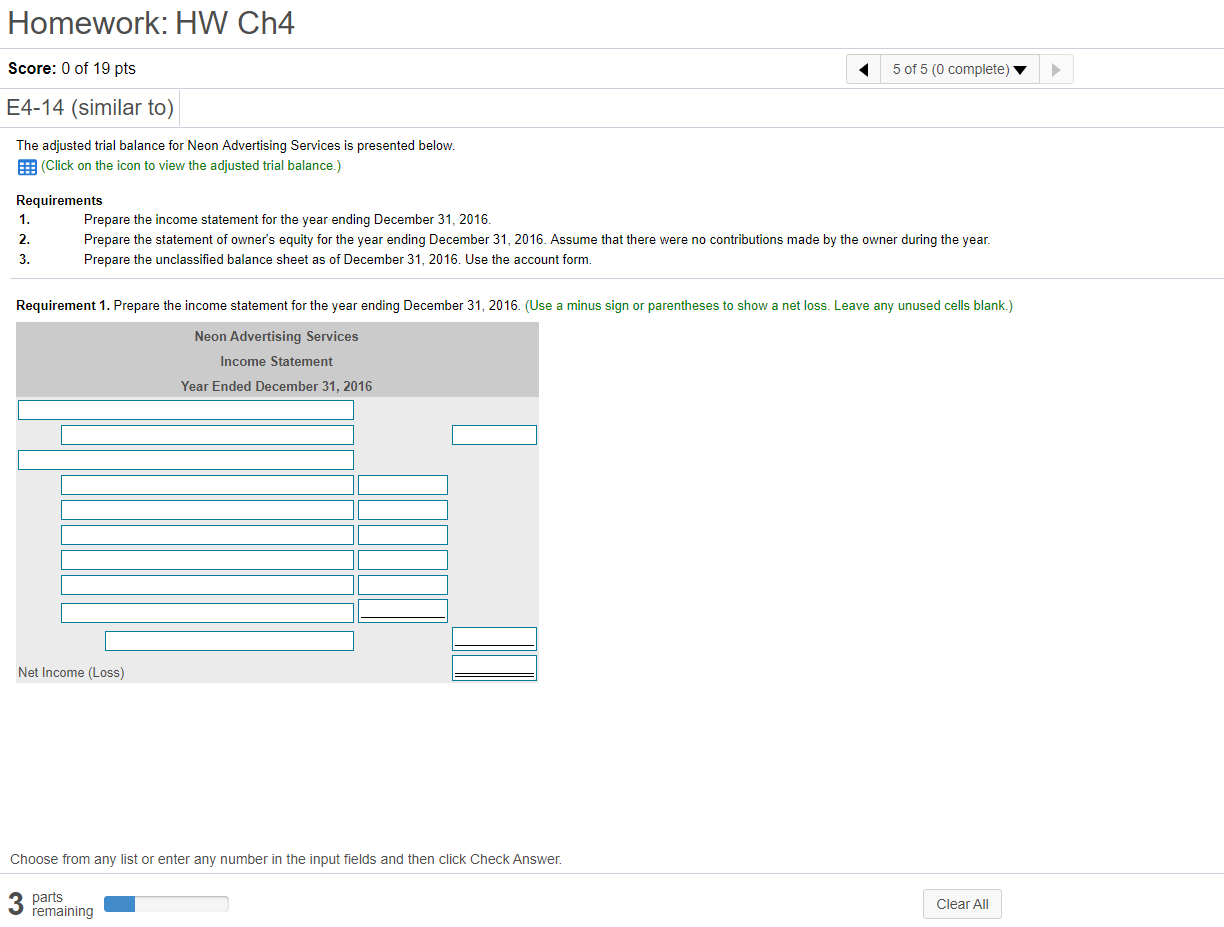Click the parts remaining progress bar
Screen dimensions: 1224x927
[x=165, y=903]
